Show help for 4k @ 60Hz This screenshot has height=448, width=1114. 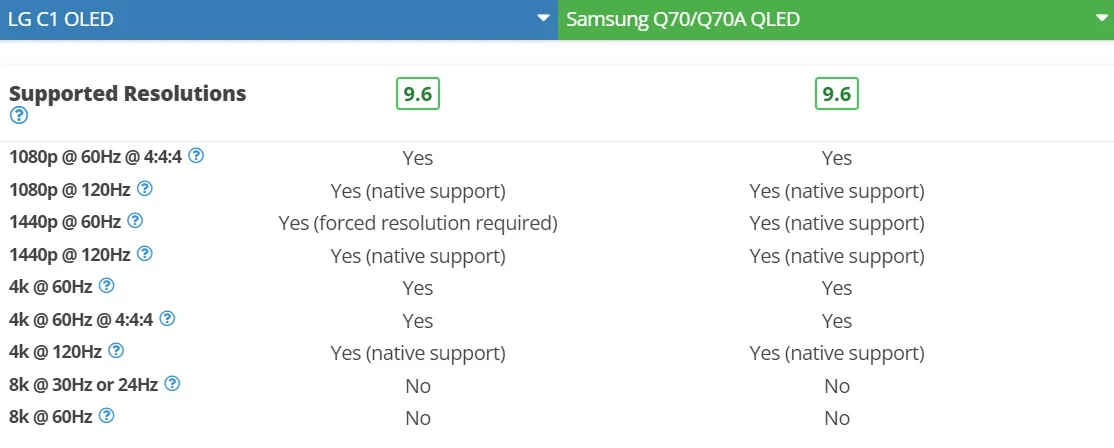point(107,285)
